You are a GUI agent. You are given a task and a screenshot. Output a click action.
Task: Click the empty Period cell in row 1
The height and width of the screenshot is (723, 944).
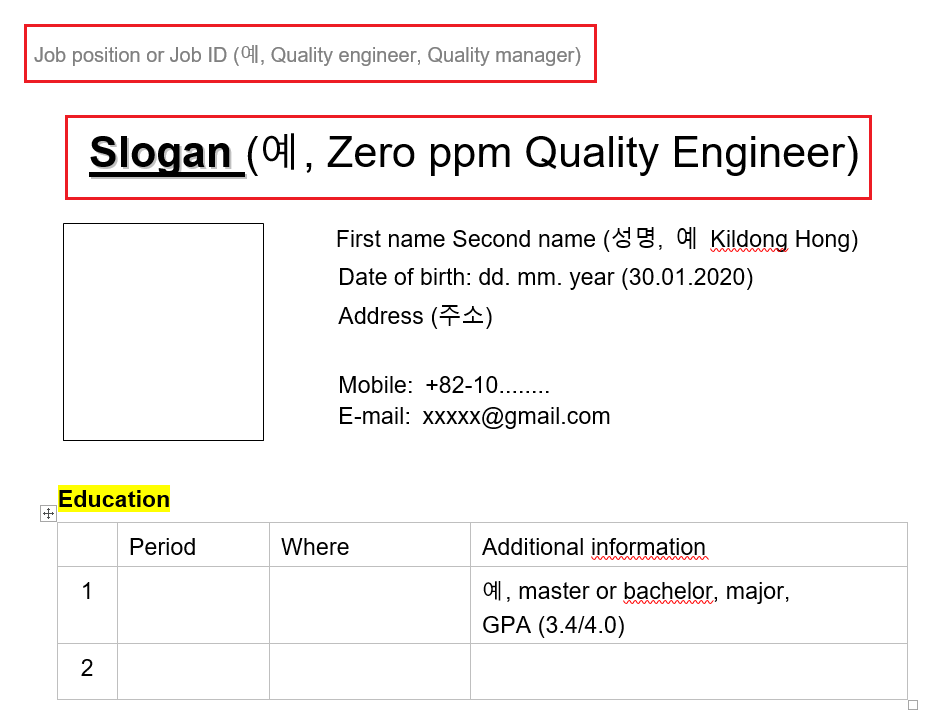click(x=193, y=605)
